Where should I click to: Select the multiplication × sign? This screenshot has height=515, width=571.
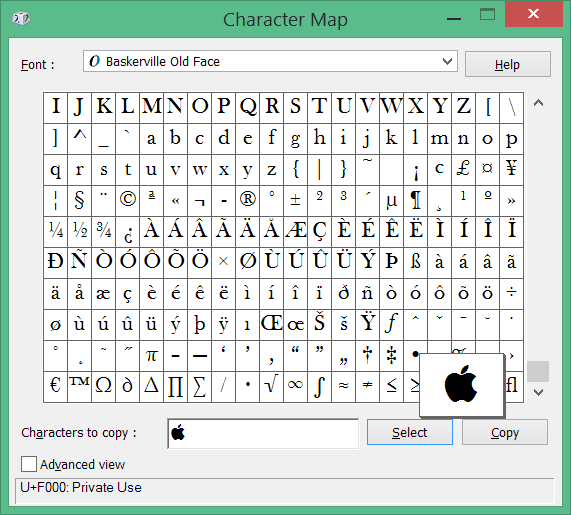click(224, 263)
